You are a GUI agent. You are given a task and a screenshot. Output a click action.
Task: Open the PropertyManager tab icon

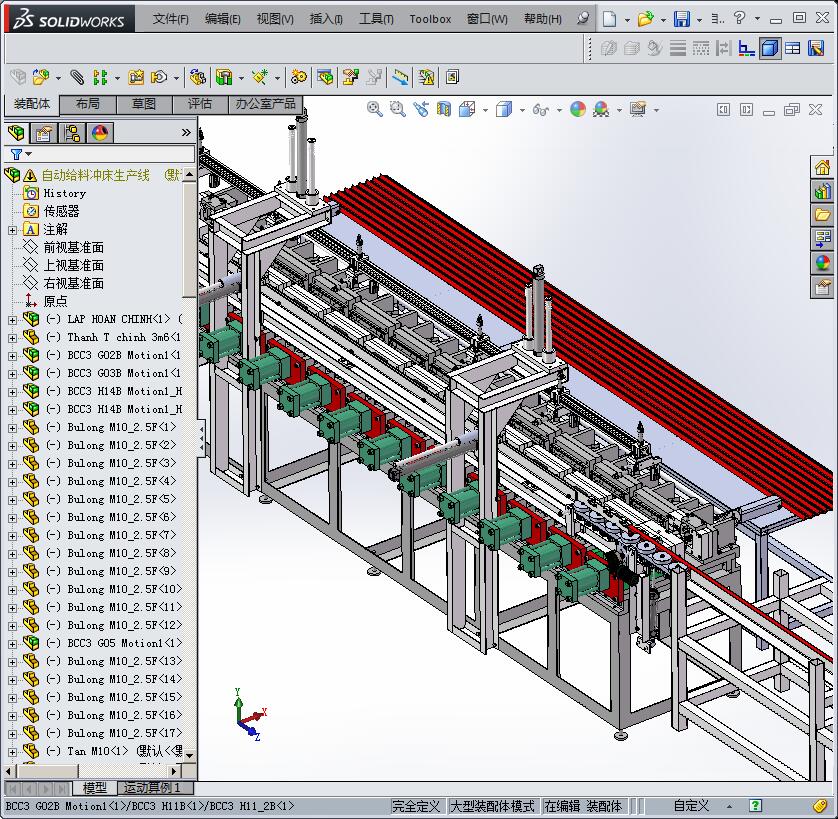point(43,133)
